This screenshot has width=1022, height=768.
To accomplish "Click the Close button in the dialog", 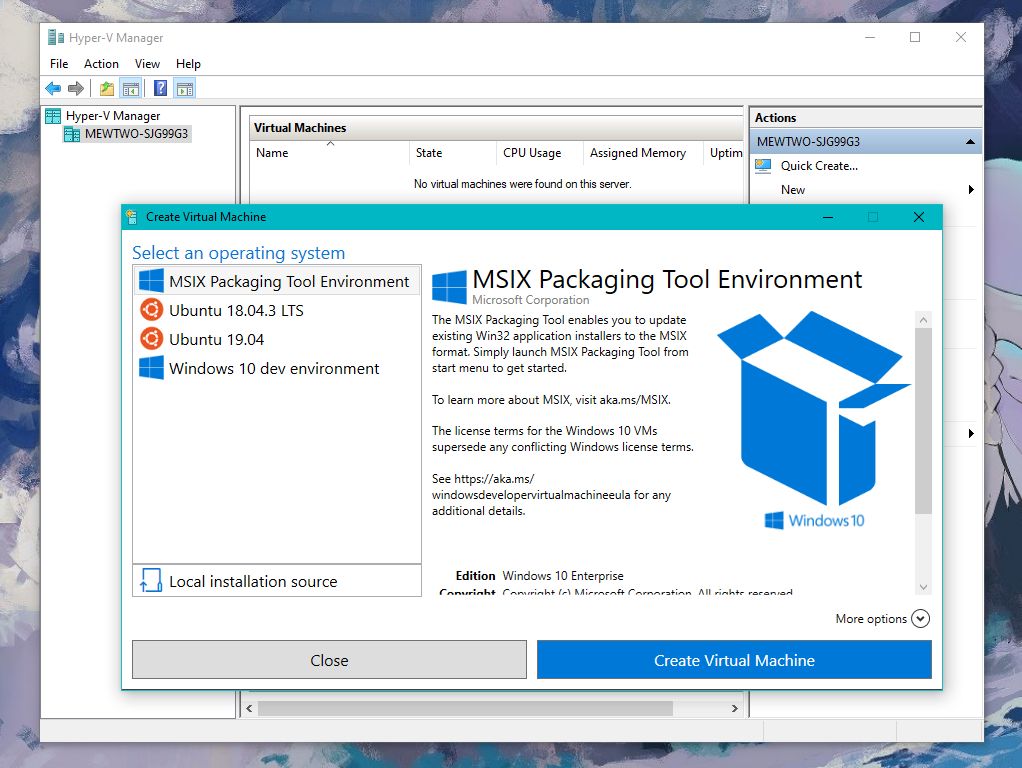I will pos(329,660).
